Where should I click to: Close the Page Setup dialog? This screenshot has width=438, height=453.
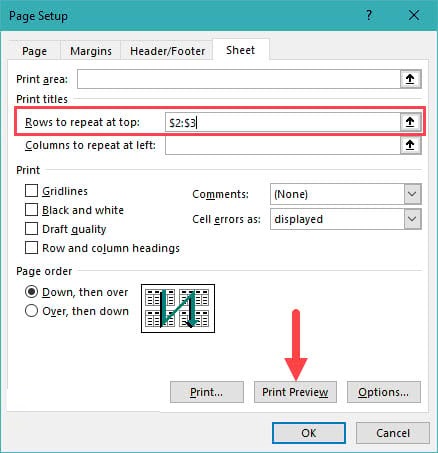click(x=414, y=15)
